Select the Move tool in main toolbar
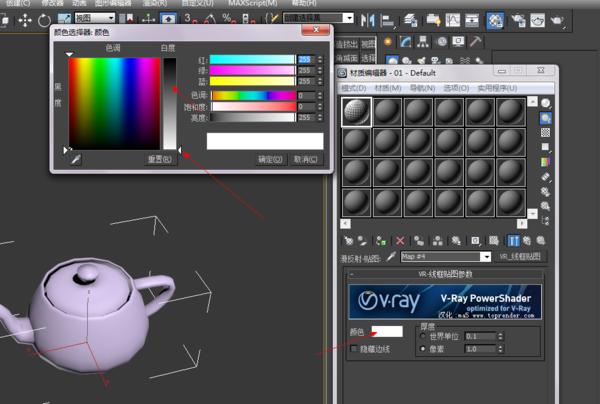 point(25,20)
